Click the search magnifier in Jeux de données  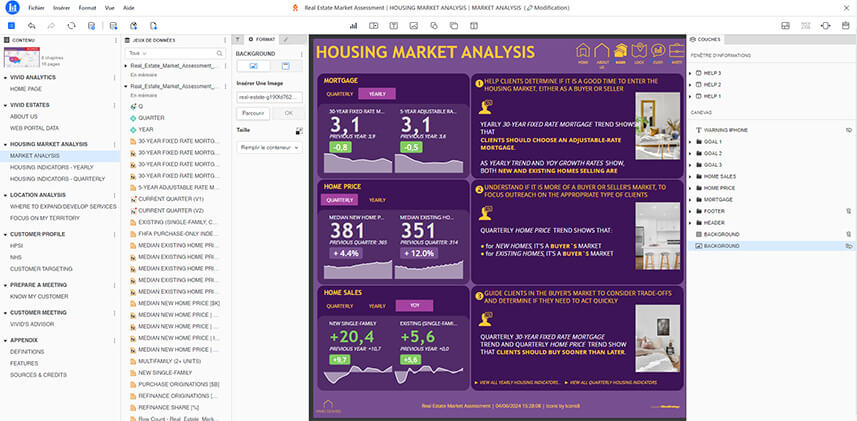(218, 53)
